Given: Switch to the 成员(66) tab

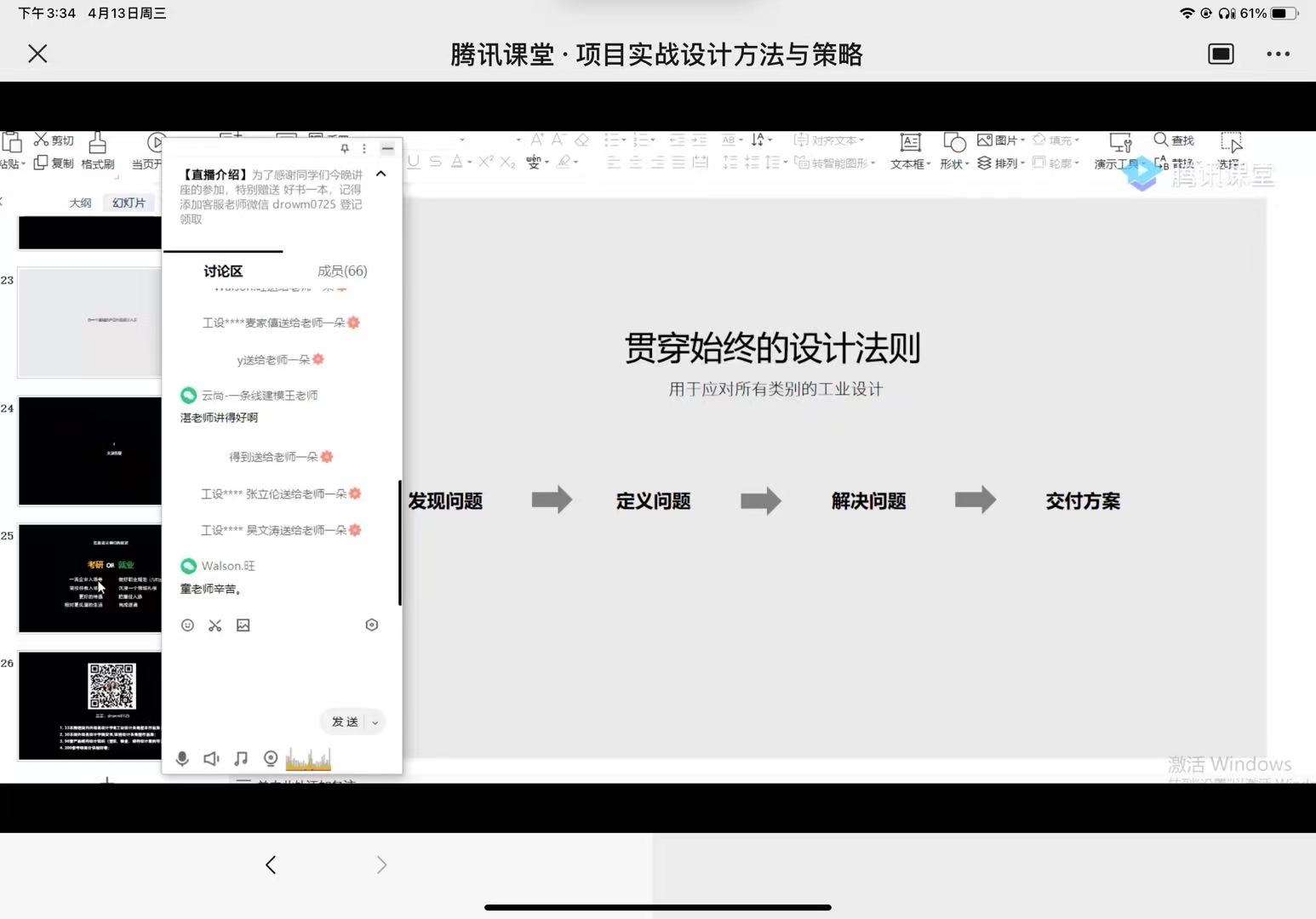Looking at the screenshot, I should 342,271.
